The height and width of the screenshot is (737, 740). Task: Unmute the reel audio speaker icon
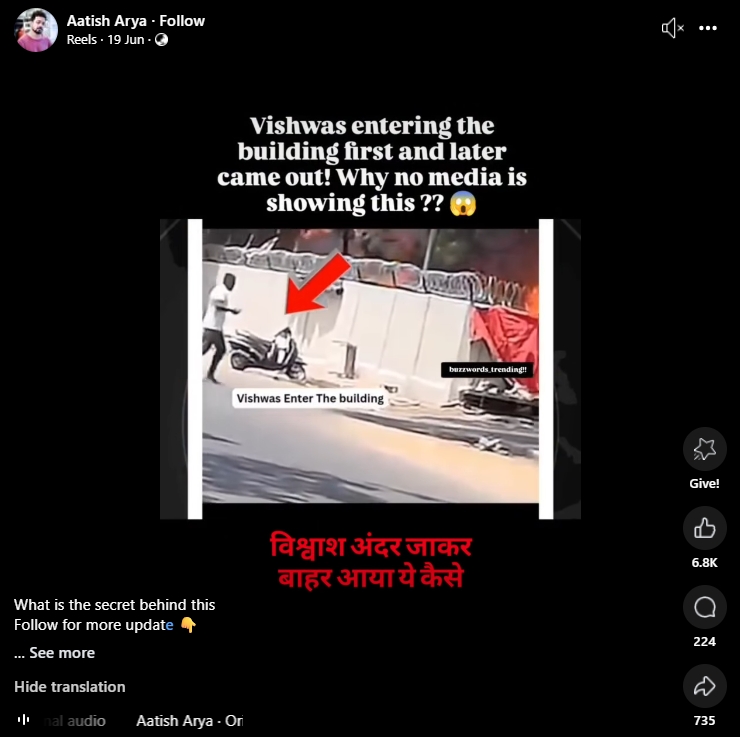click(673, 28)
